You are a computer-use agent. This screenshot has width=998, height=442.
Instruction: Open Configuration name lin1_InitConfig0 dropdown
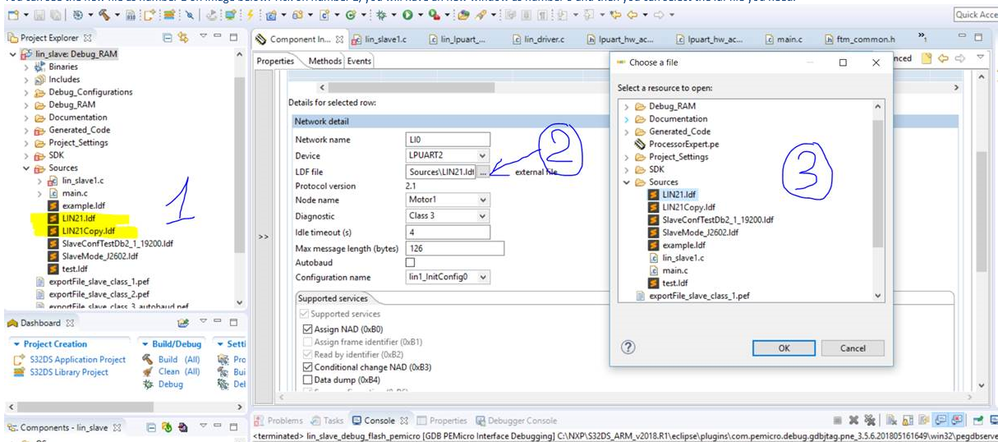tap(483, 277)
